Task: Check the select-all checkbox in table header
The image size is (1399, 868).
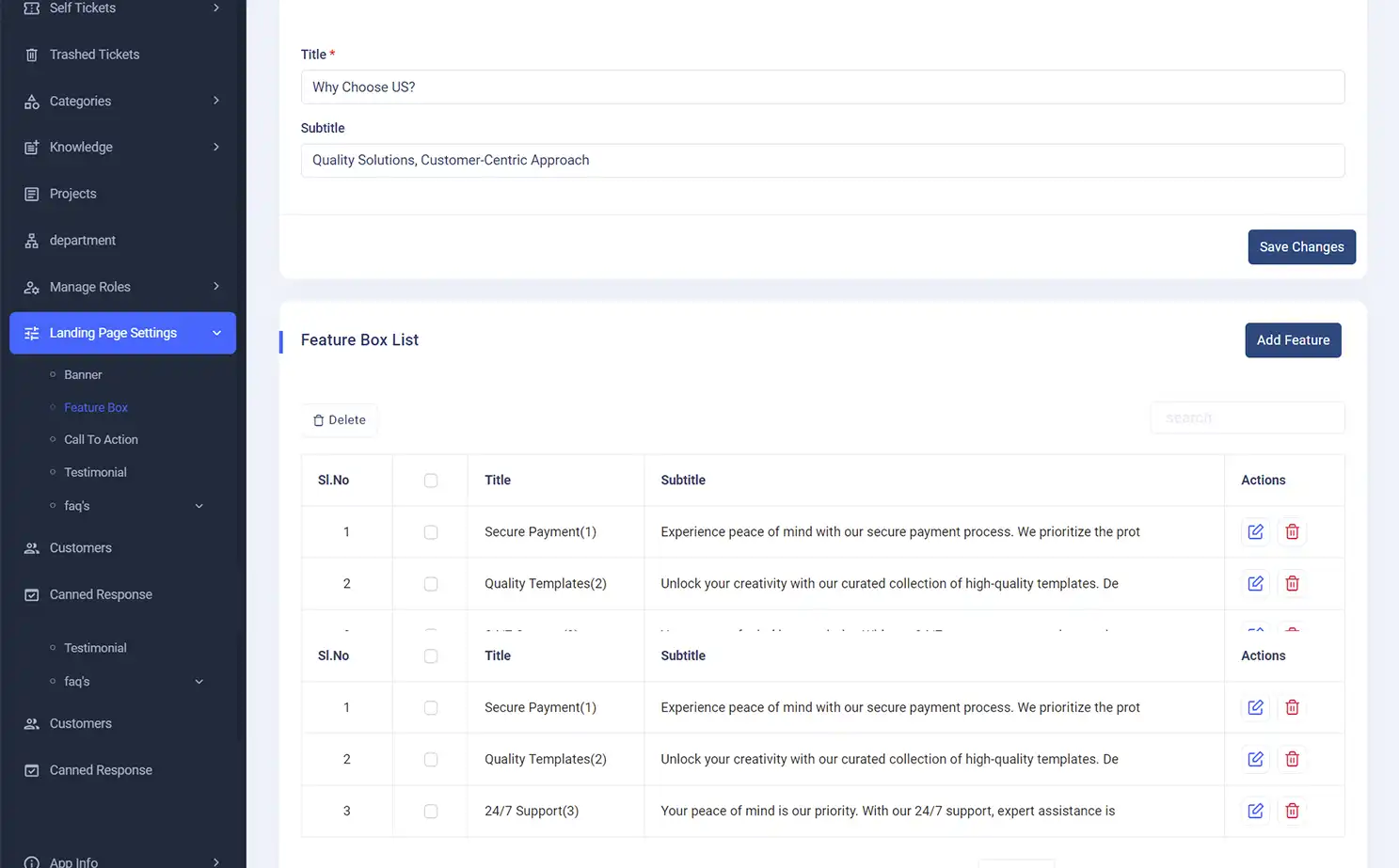Action: 430,480
